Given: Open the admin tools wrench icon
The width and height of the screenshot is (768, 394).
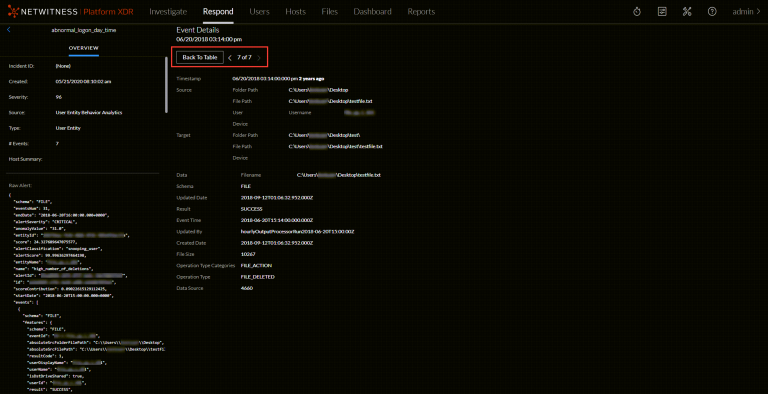Looking at the screenshot, I should tap(687, 12).
